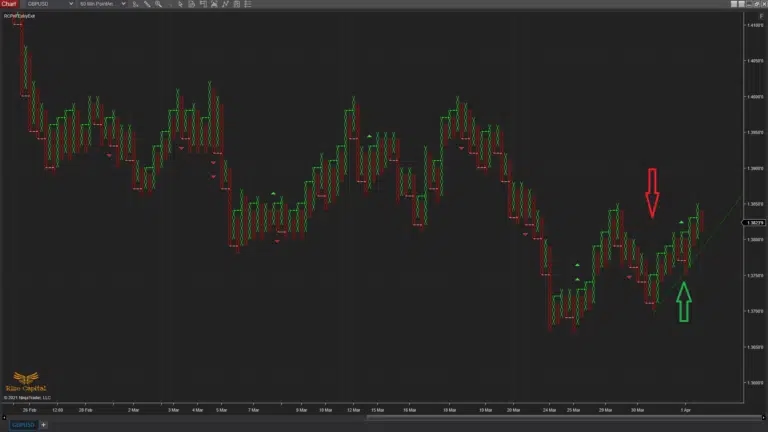Add a new tab with plus button
The image size is (768, 432).
(x=43, y=424)
